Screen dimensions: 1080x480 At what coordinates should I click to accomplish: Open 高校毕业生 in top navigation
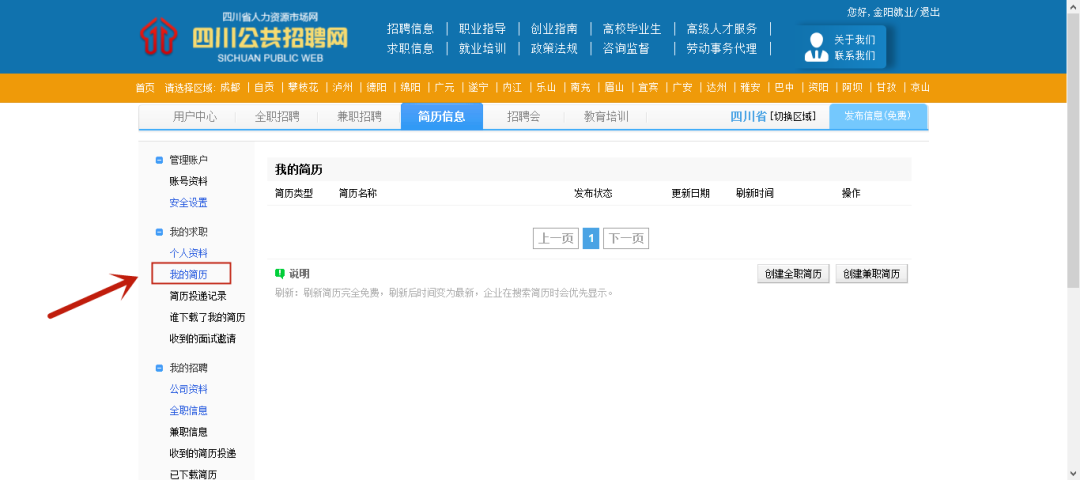(x=632, y=29)
